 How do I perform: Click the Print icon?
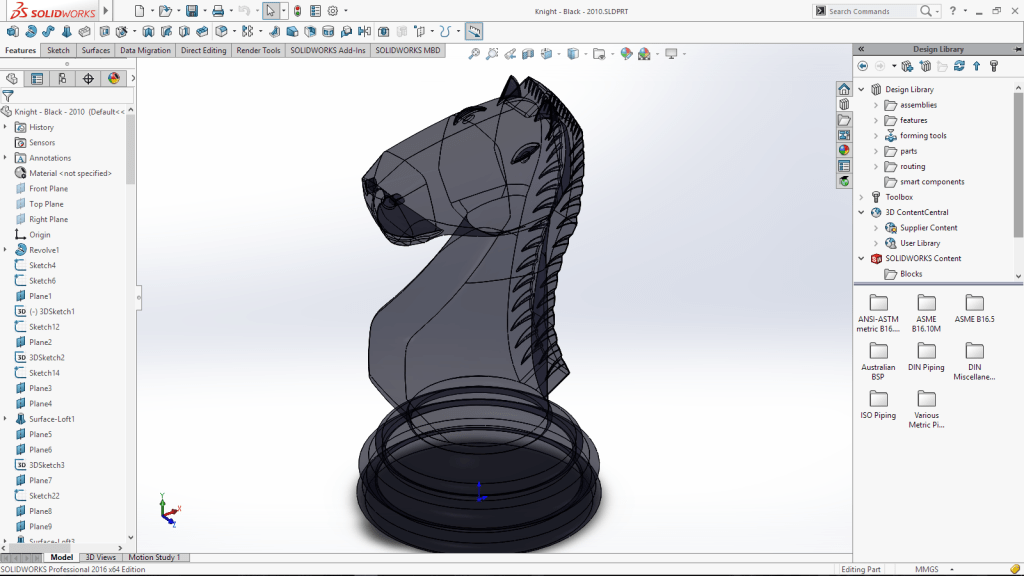point(217,11)
